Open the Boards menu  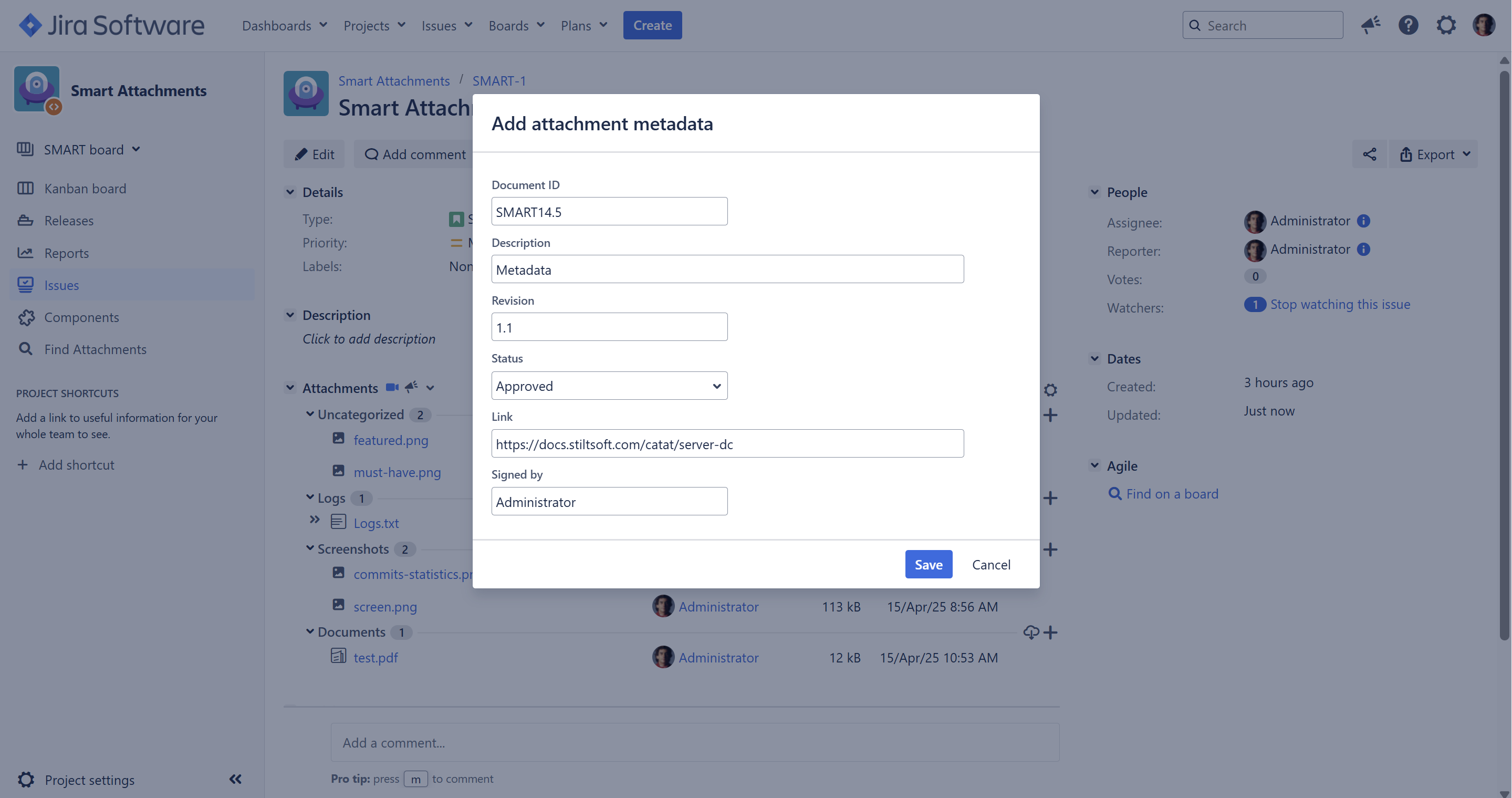click(517, 25)
